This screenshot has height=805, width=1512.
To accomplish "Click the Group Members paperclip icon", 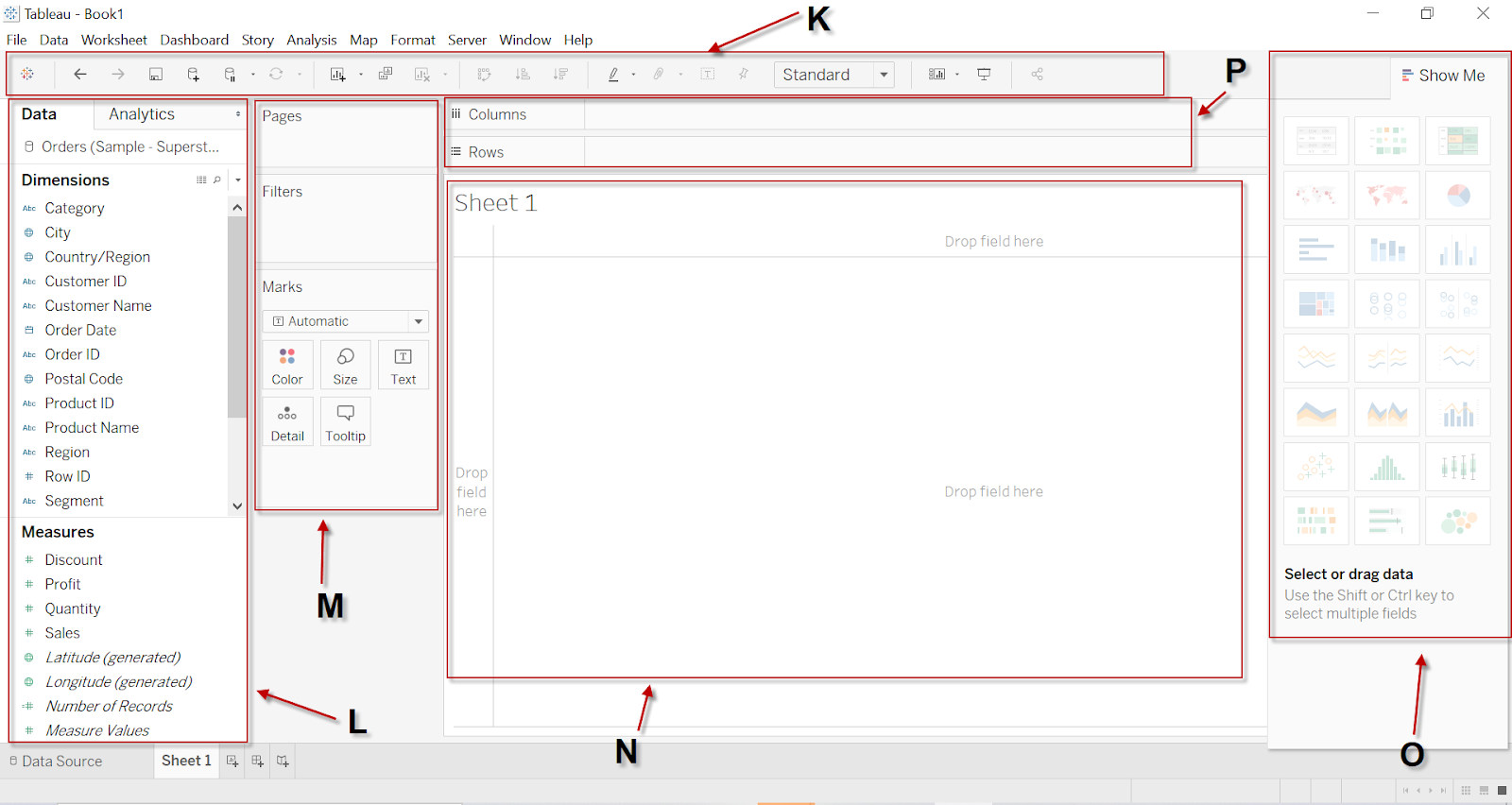I will (659, 74).
